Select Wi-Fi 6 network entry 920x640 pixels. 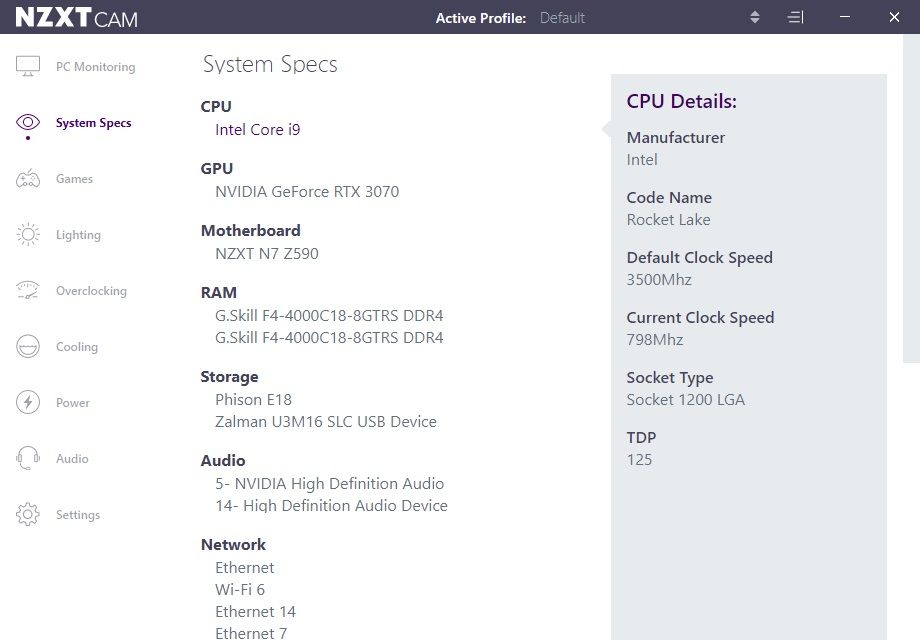(x=240, y=590)
